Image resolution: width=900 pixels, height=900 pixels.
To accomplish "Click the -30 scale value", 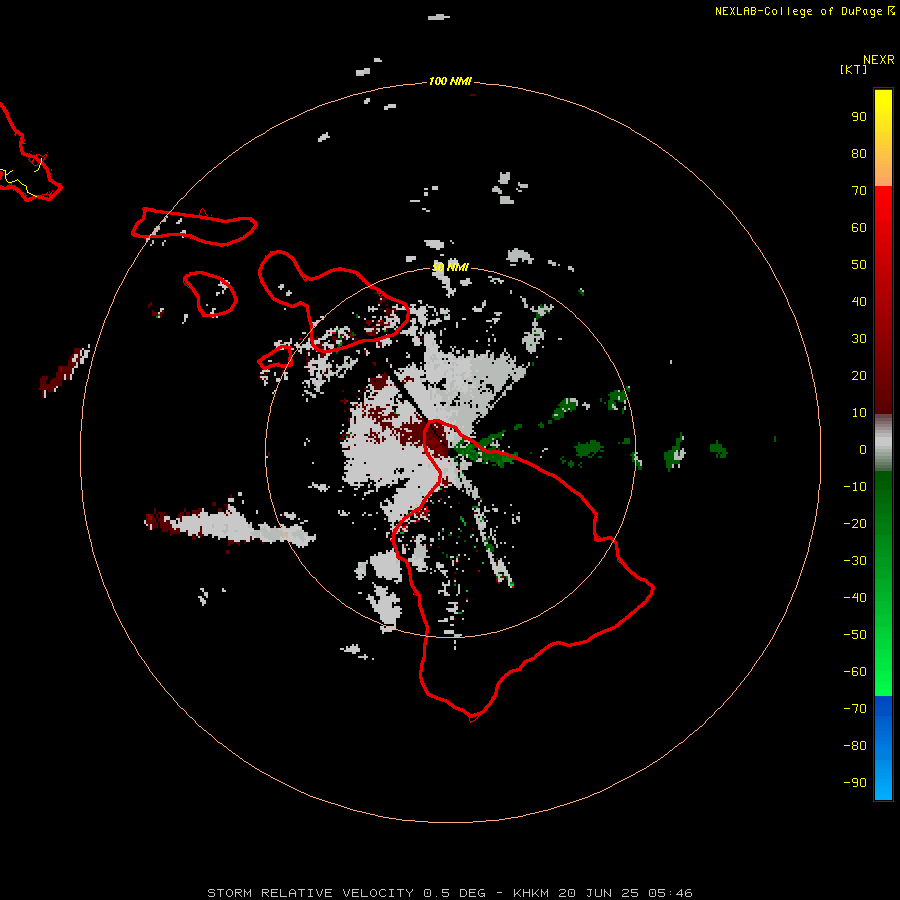I will click(x=855, y=561).
